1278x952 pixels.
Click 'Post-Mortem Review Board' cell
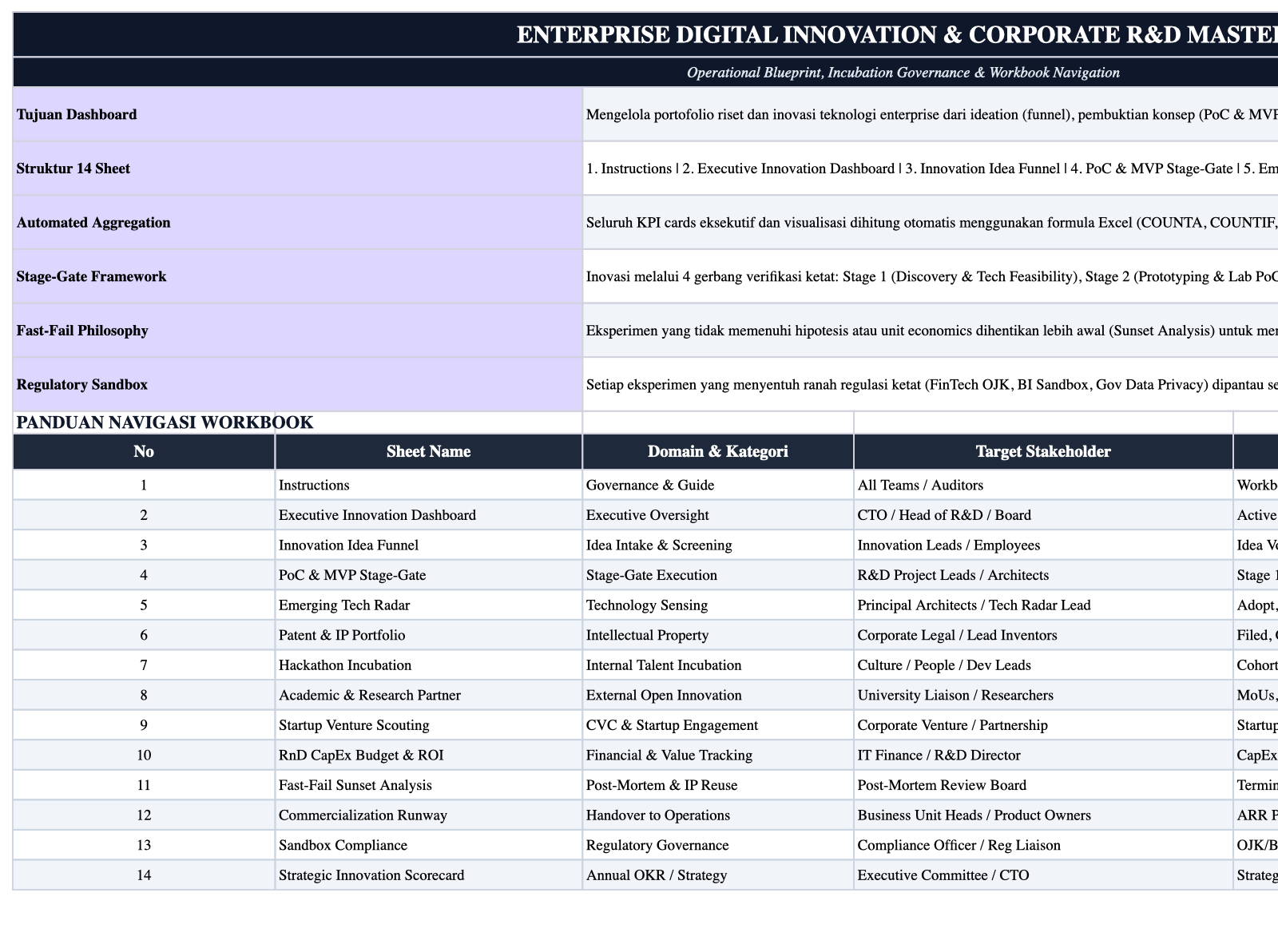[x=1043, y=785]
